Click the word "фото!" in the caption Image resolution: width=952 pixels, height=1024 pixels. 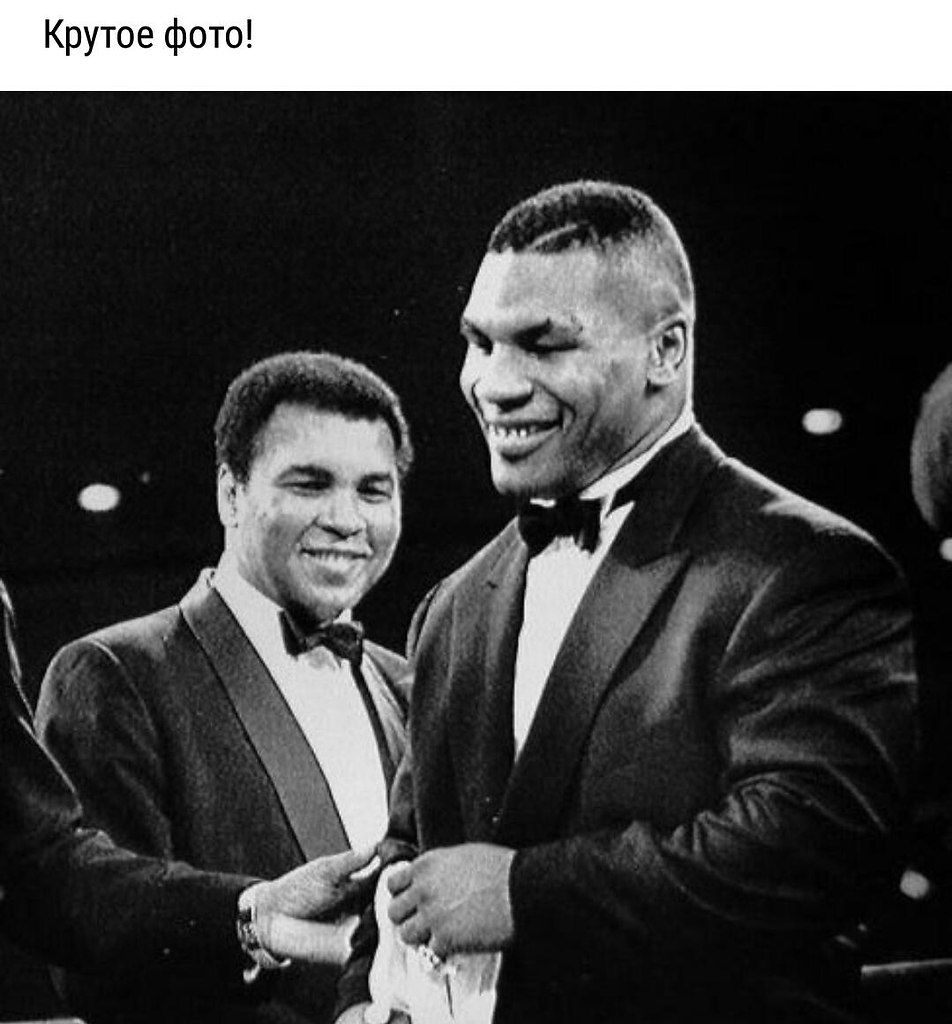coord(208,36)
